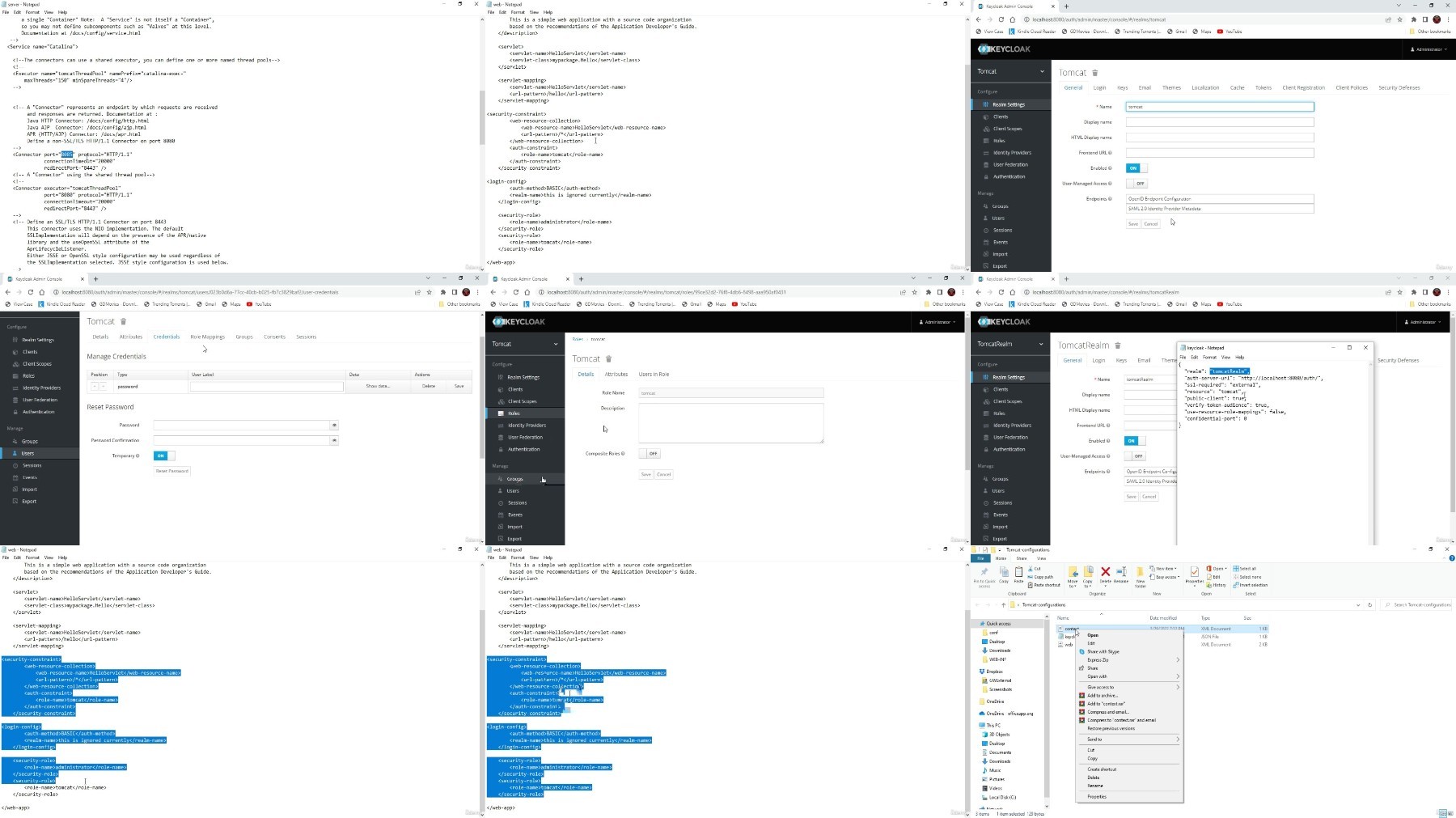Click profile avatar in the user-credentials browser
The height and width of the screenshot is (818, 1456).
466,292
